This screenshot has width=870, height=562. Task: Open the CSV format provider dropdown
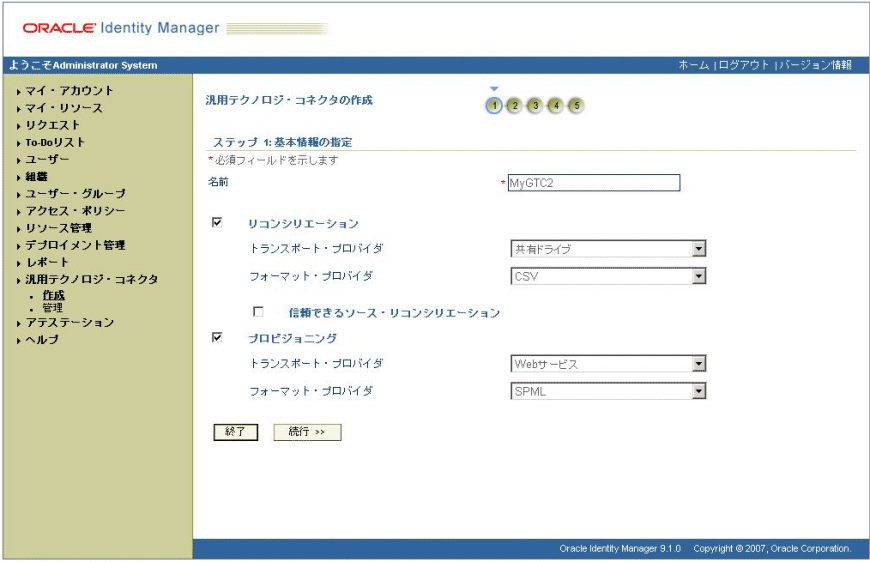pos(608,276)
